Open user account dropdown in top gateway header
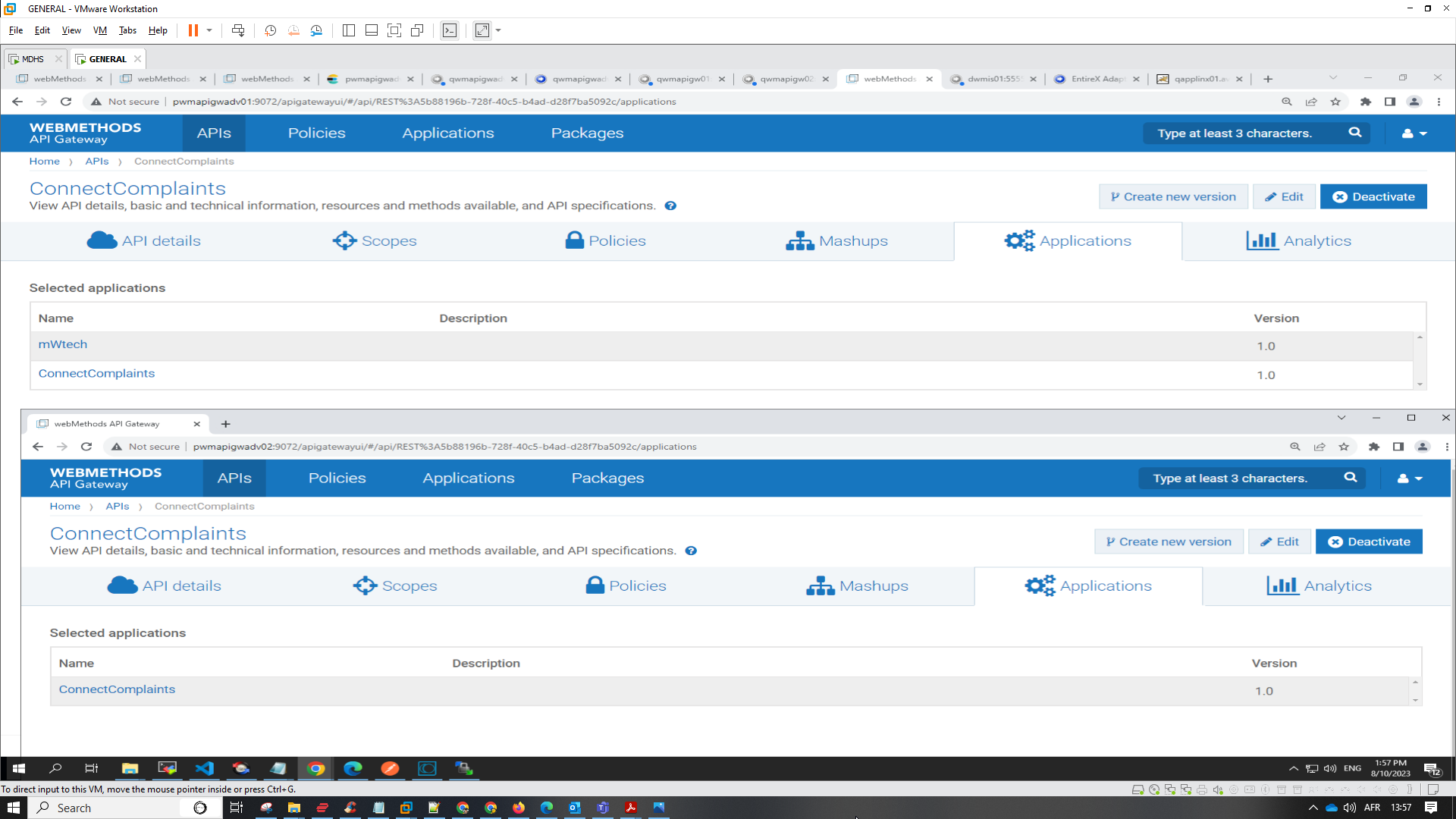The width and height of the screenshot is (1456, 819). pos(1414,133)
